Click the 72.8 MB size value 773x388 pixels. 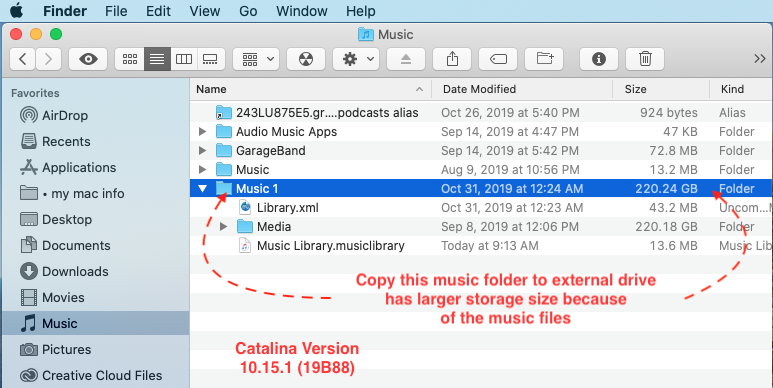tap(672, 151)
